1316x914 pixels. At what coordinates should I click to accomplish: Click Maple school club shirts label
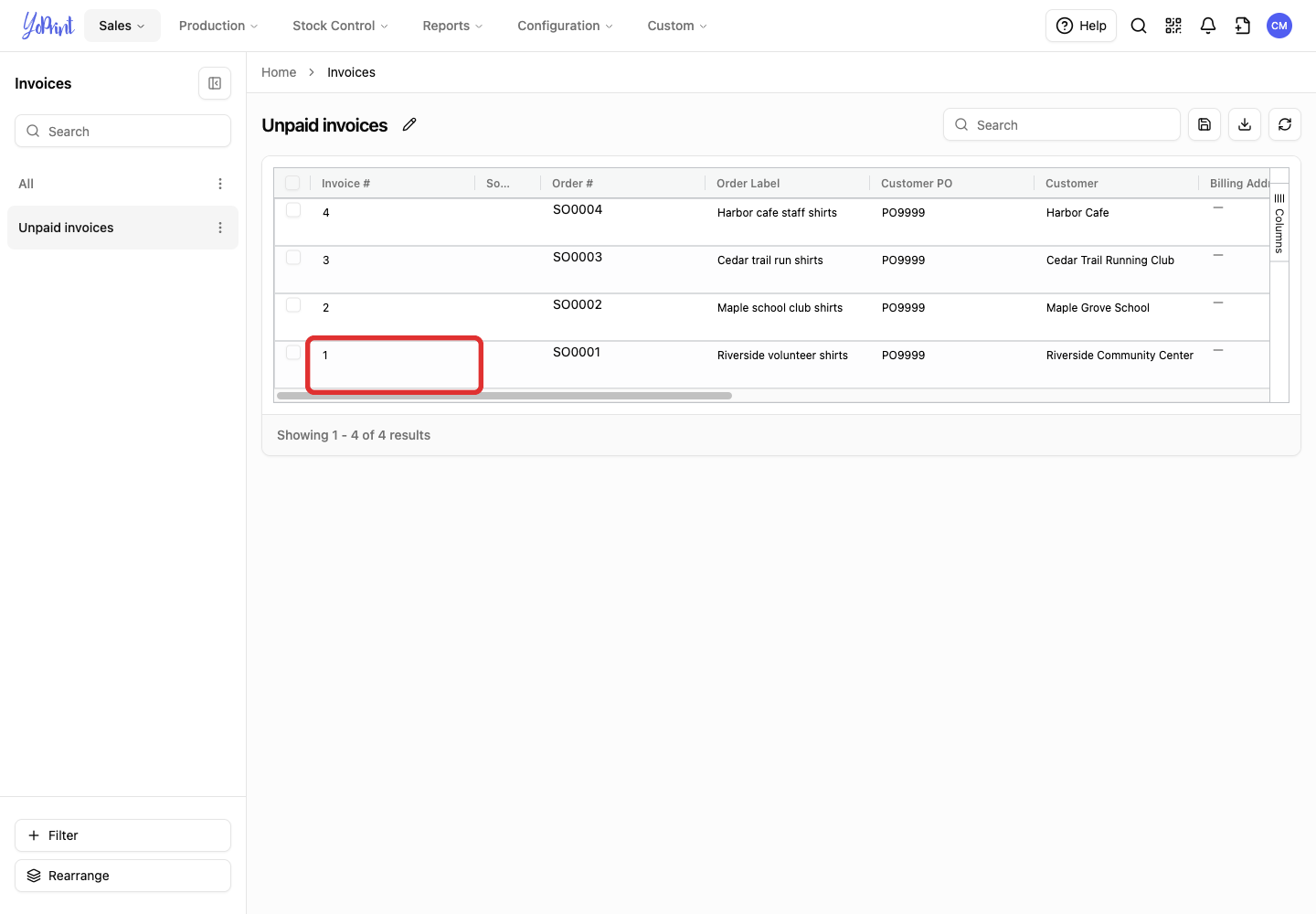780,308
